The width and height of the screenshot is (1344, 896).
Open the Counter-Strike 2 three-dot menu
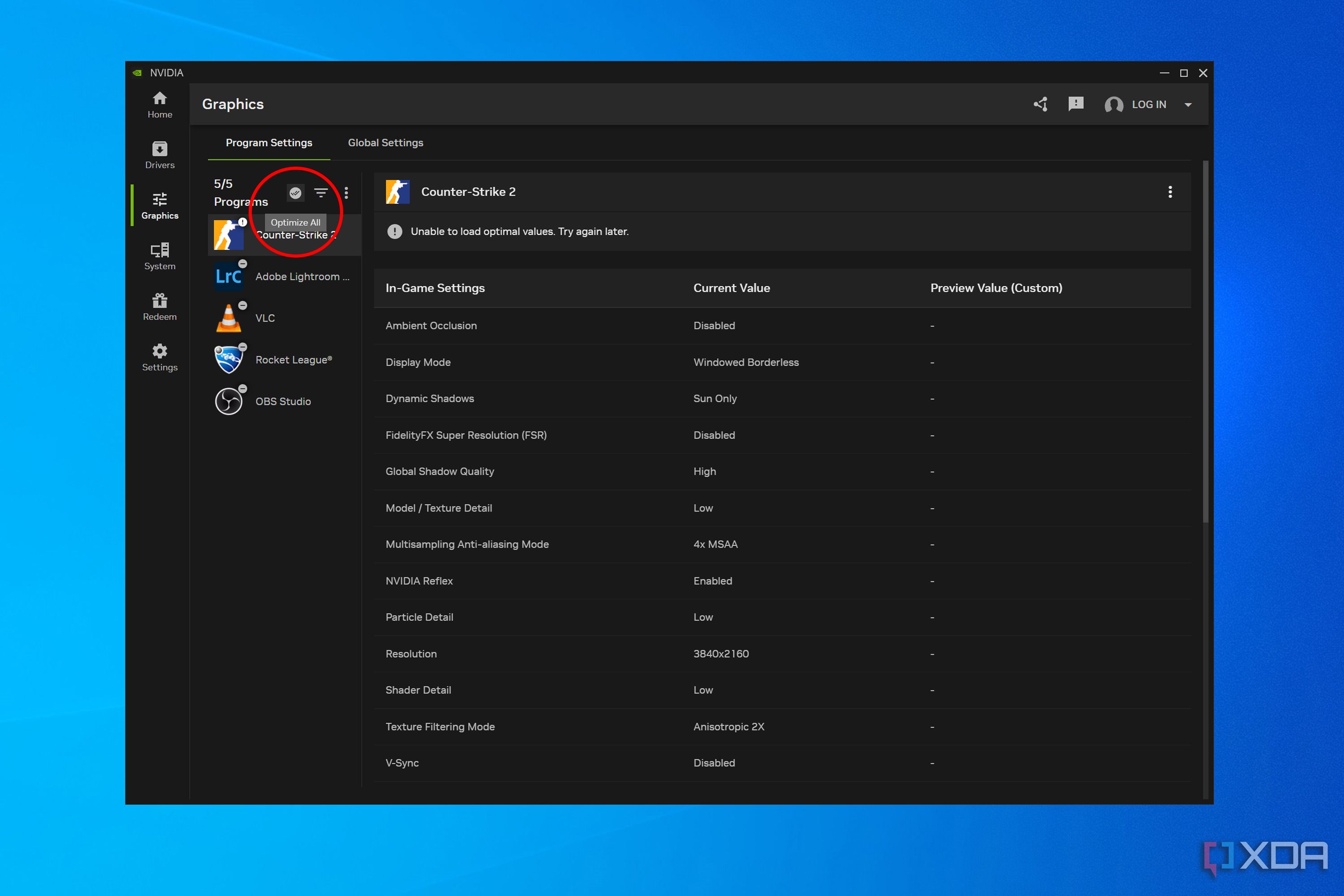(x=1170, y=192)
